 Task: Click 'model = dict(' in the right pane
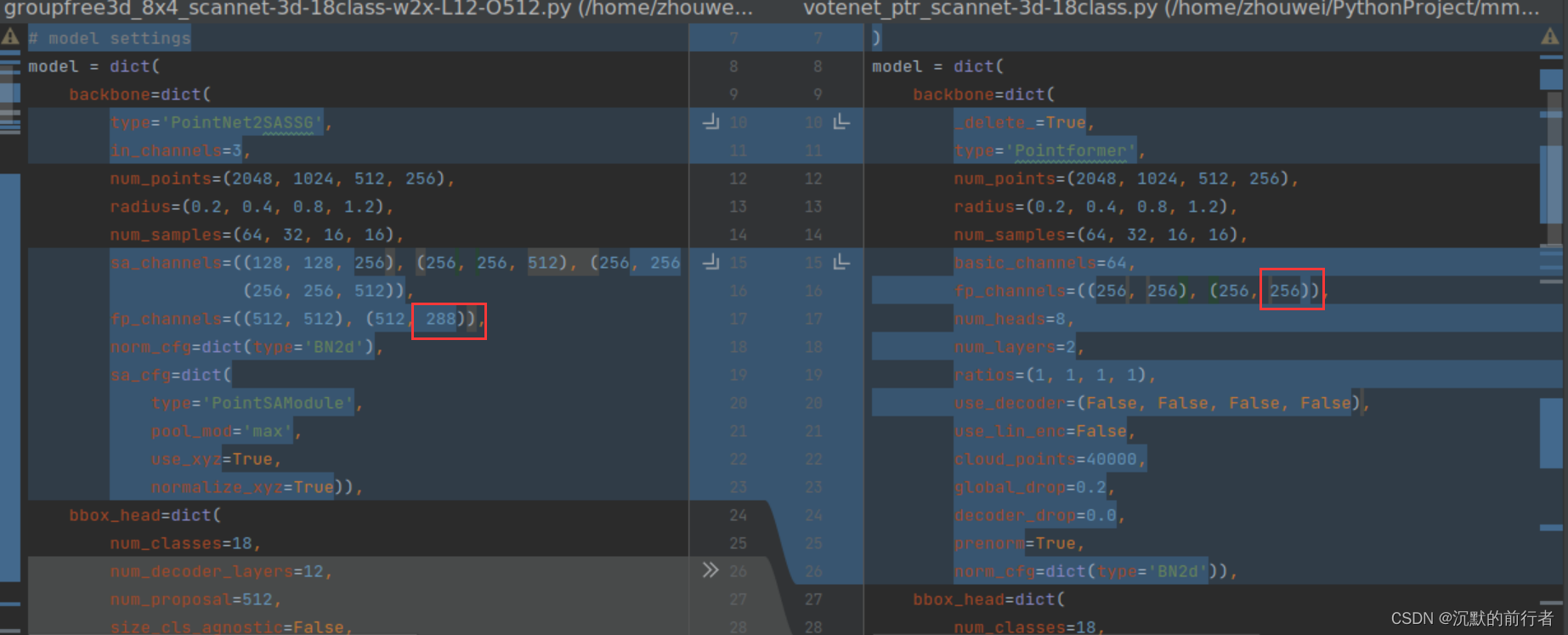[938, 66]
